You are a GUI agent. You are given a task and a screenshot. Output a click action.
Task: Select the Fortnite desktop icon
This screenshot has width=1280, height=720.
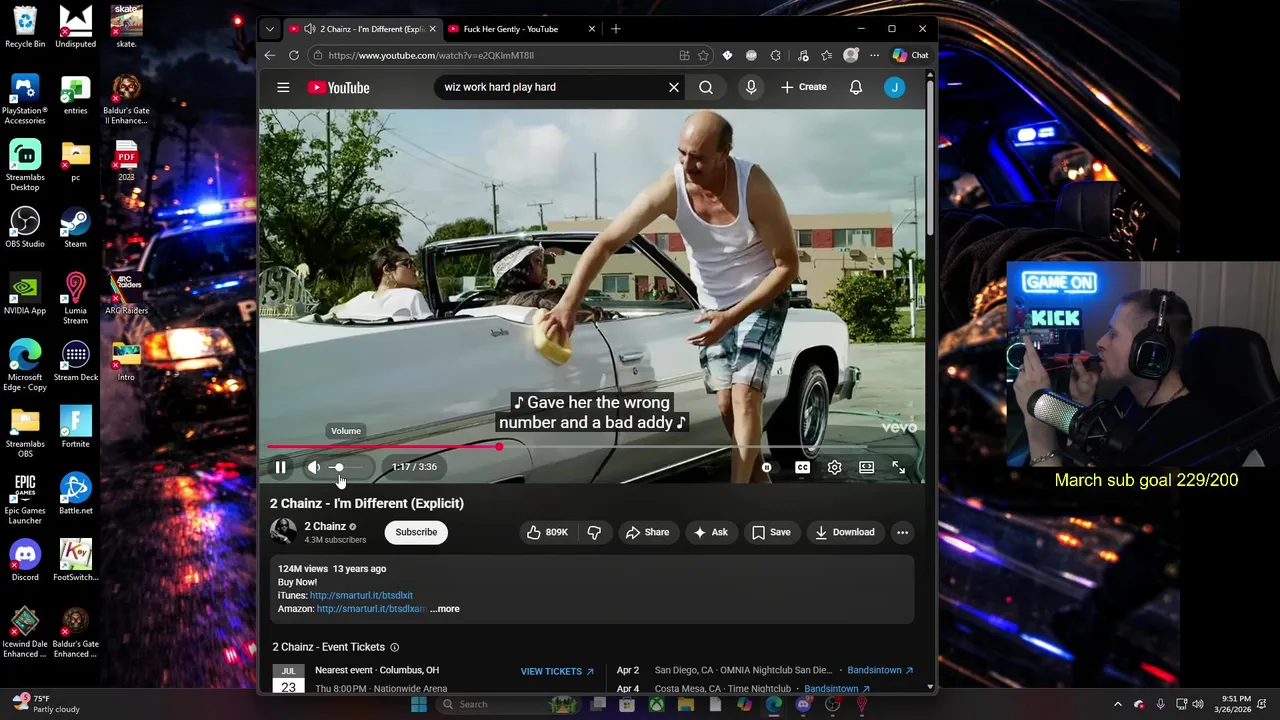pos(75,427)
